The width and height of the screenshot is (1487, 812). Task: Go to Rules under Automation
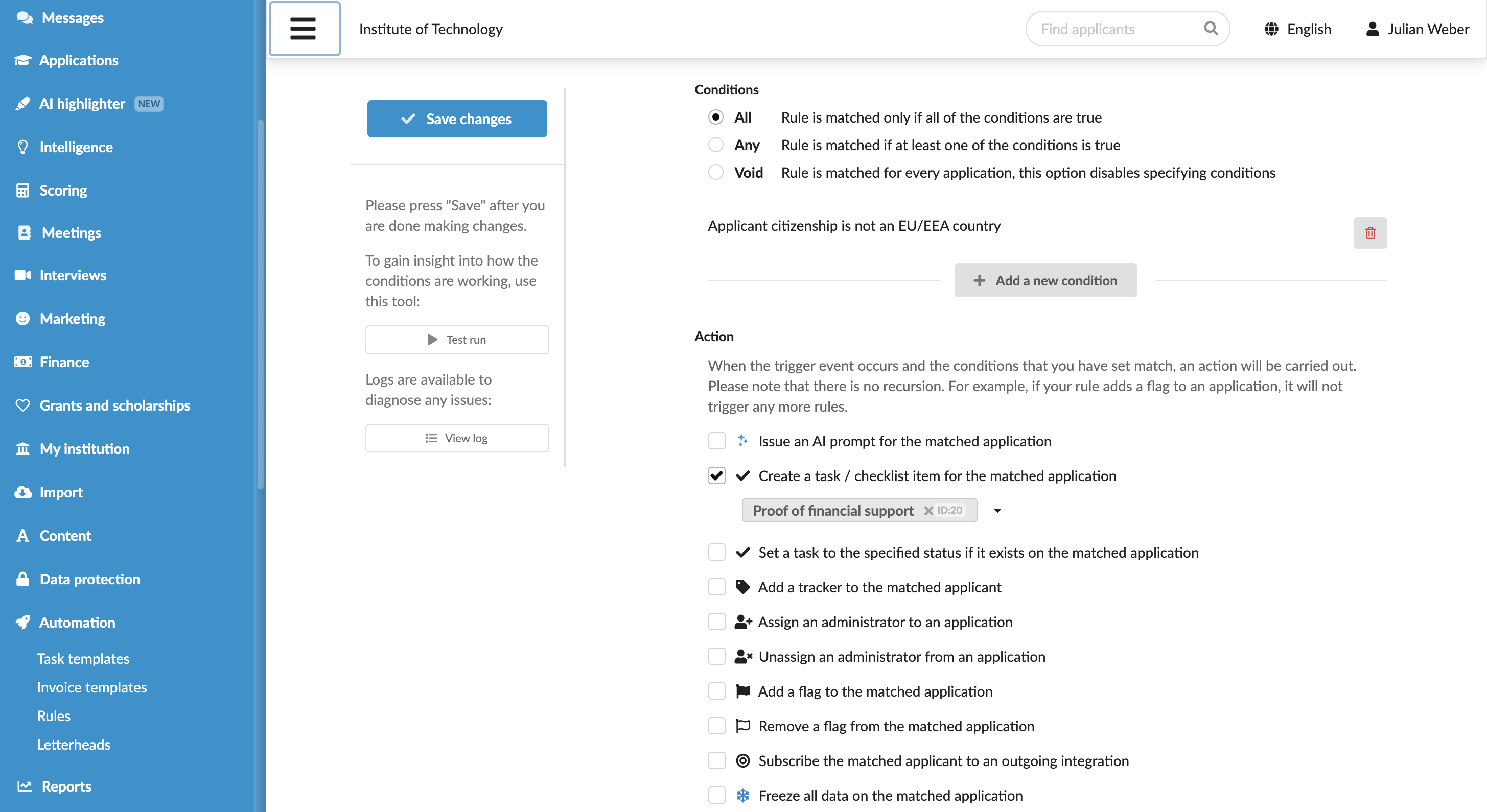pos(54,715)
